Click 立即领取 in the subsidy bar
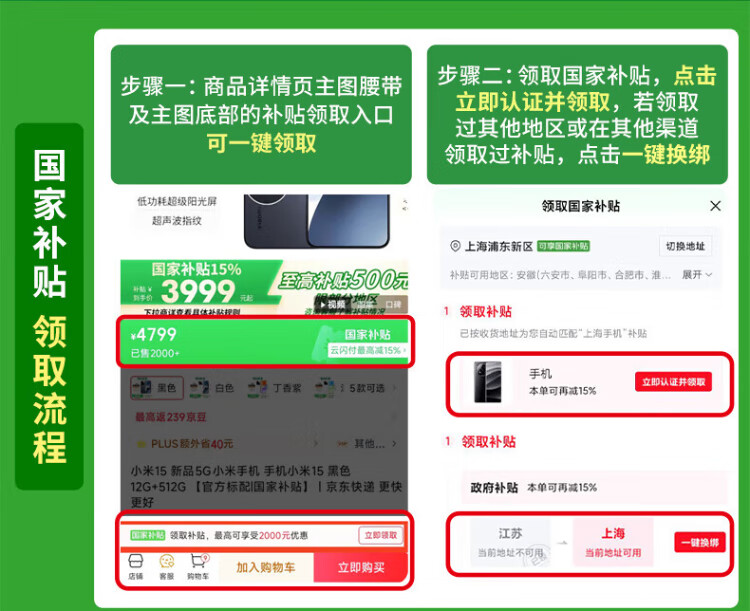Viewport: 750px width, 611px height. point(381,535)
